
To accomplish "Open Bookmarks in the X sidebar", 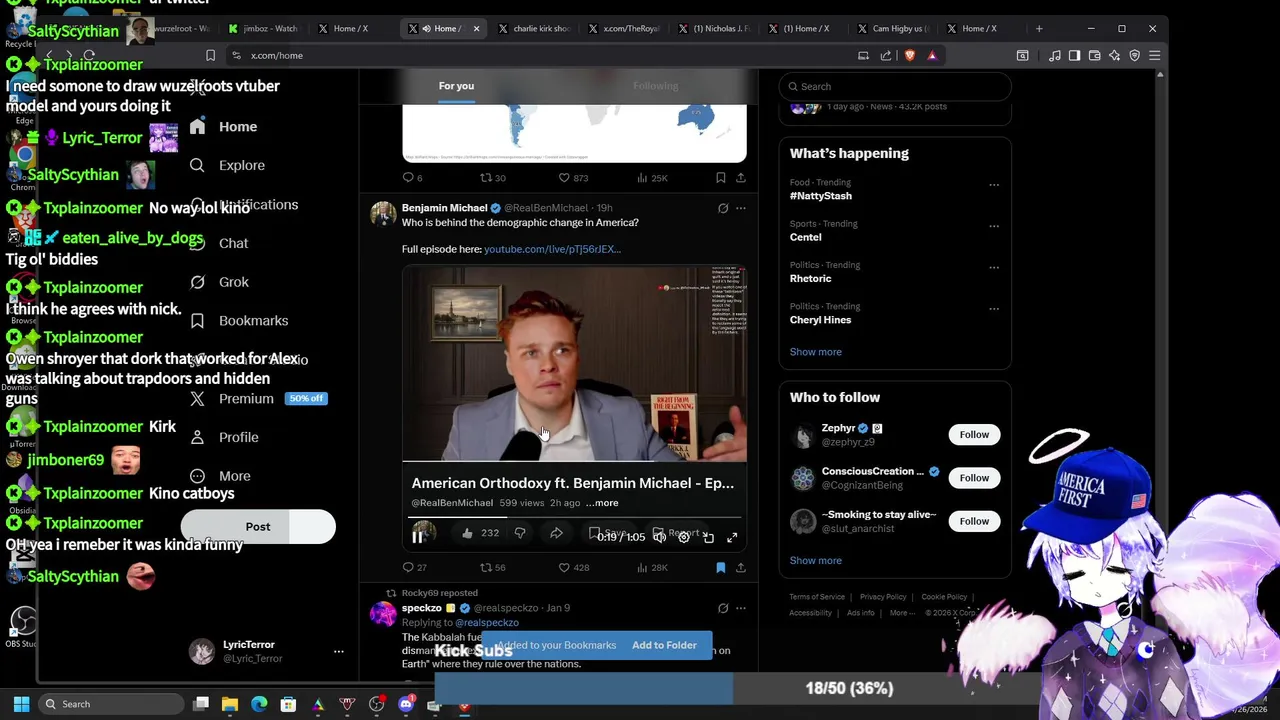I will (x=239, y=321).
